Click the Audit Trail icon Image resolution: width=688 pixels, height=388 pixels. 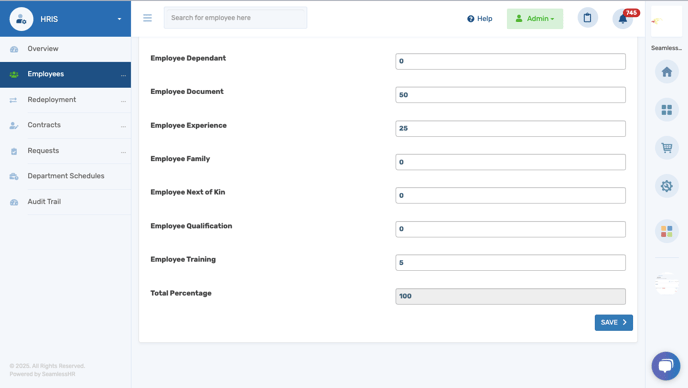(x=14, y=202)
